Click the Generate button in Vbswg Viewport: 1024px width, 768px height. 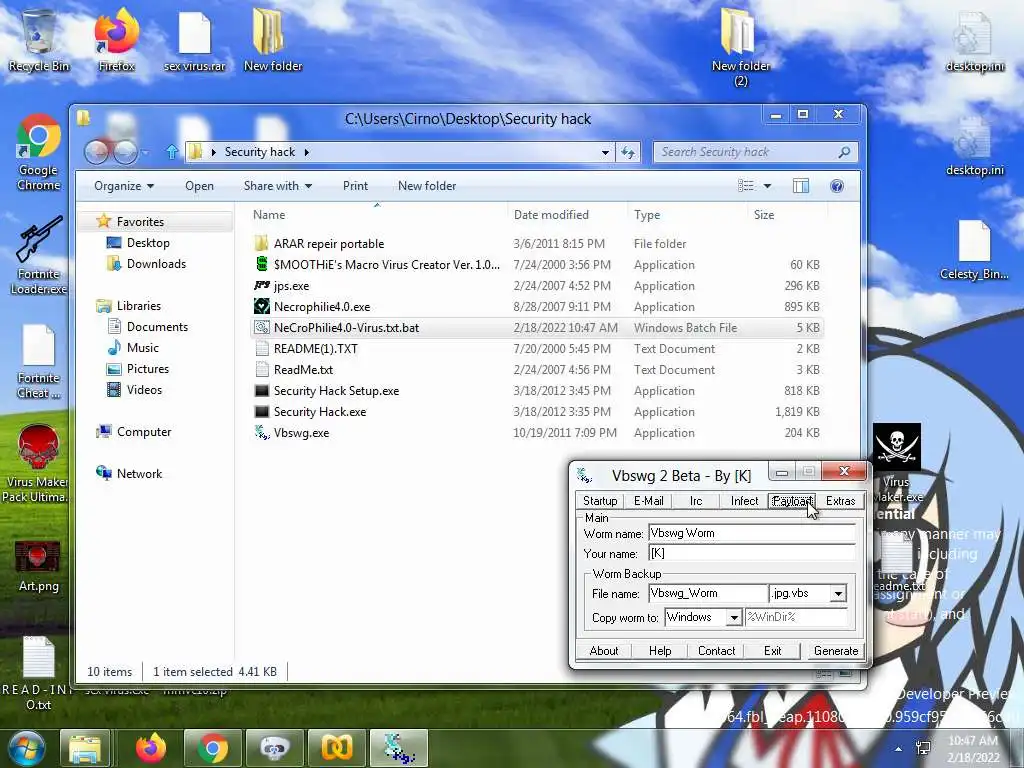pos(836,651)
